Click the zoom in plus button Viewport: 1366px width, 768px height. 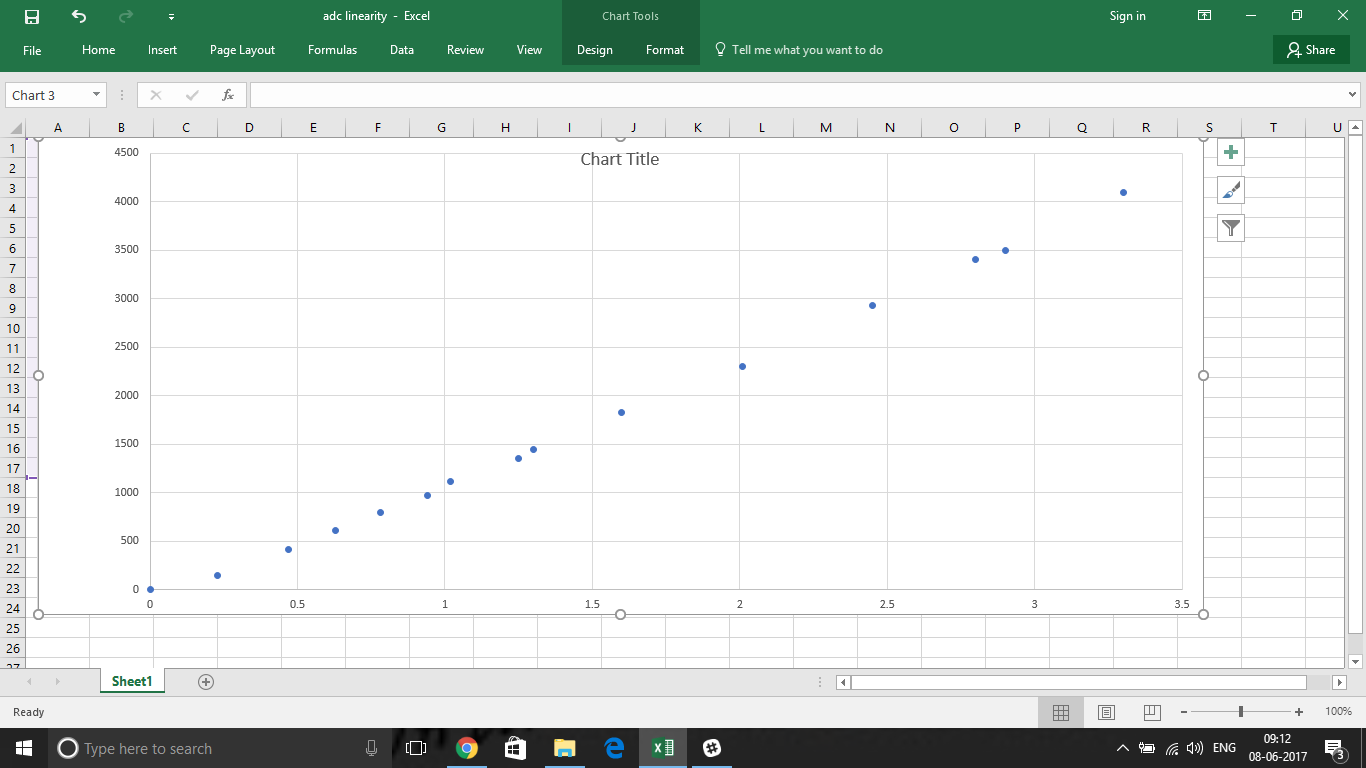click(x=1298, y=712)
